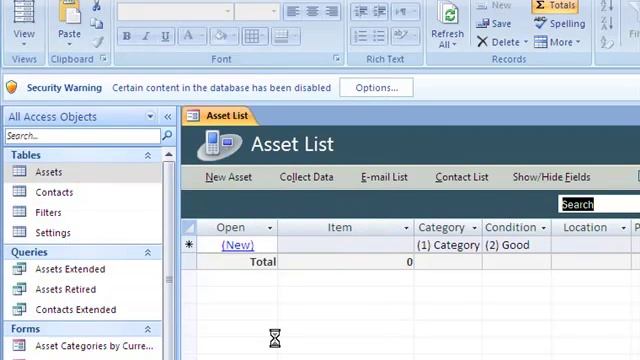Open the Asset Categories by Curre... form

pyautogui.click(x=83, y=346)
